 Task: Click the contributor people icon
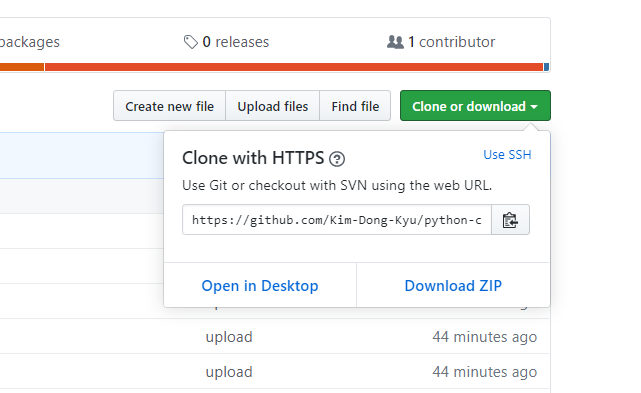tap(395, 42)
